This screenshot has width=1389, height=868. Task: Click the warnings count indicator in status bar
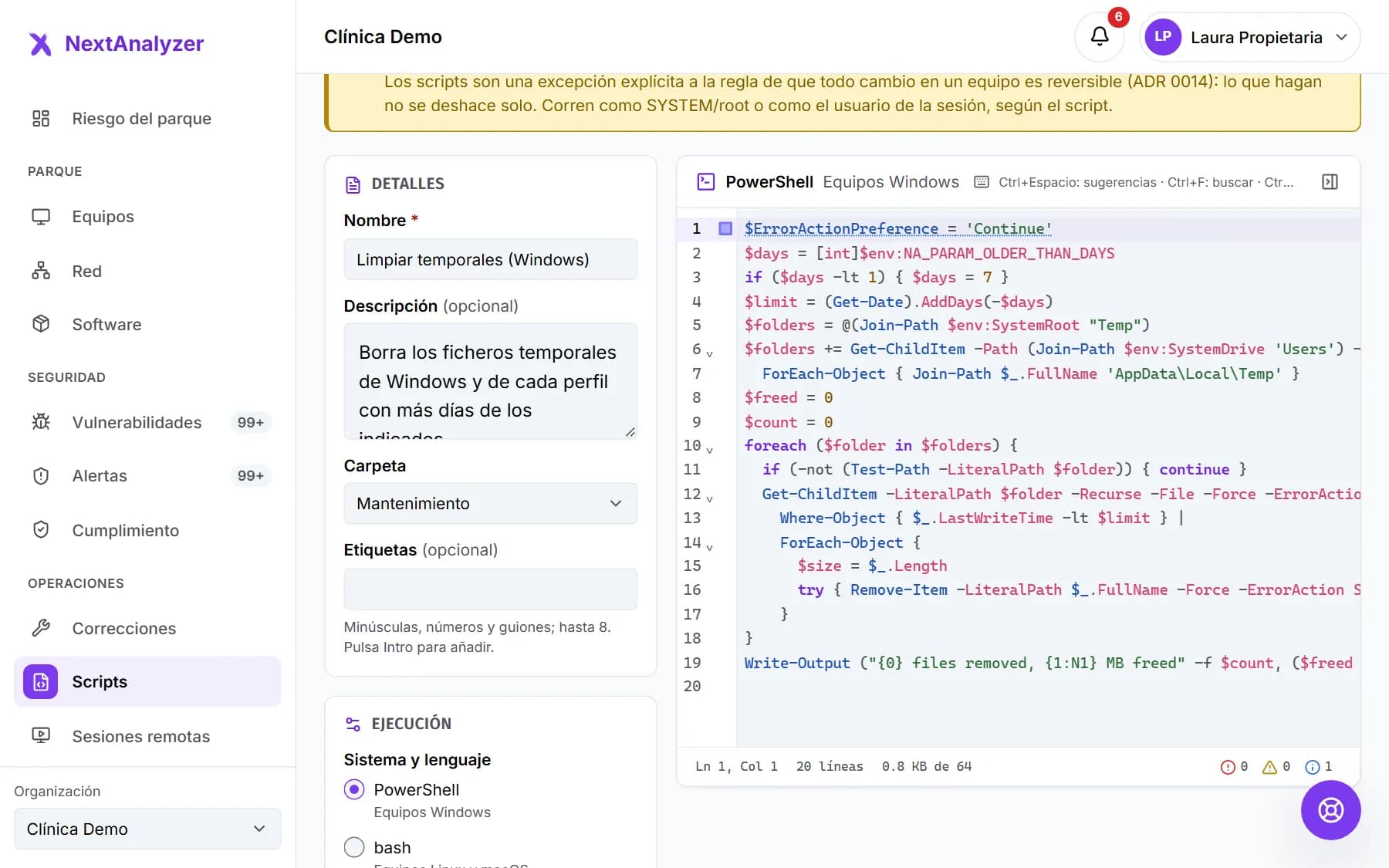(1276, 766)
